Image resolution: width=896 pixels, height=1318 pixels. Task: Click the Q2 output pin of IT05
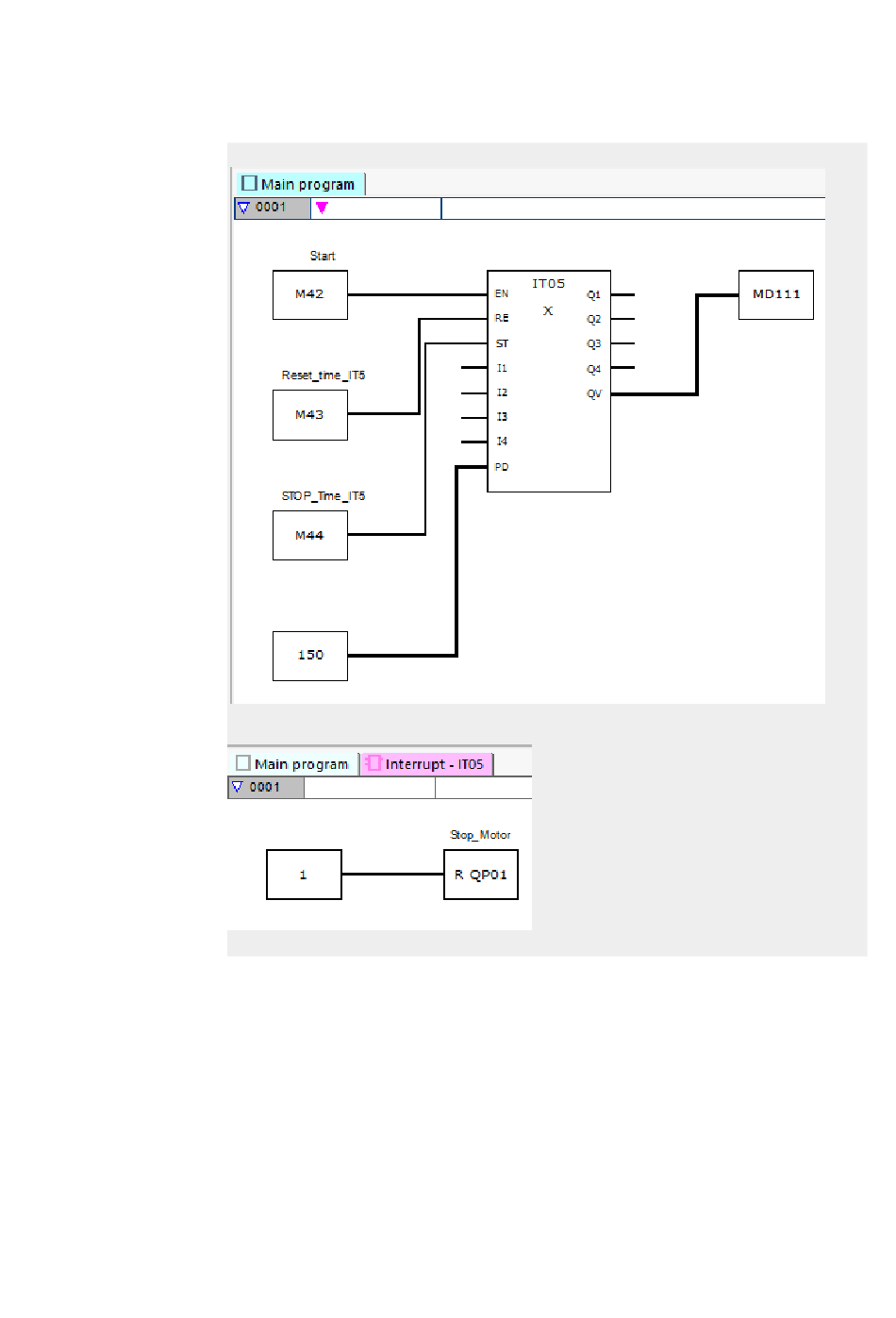pyautogui.click(x=593, y=320)
